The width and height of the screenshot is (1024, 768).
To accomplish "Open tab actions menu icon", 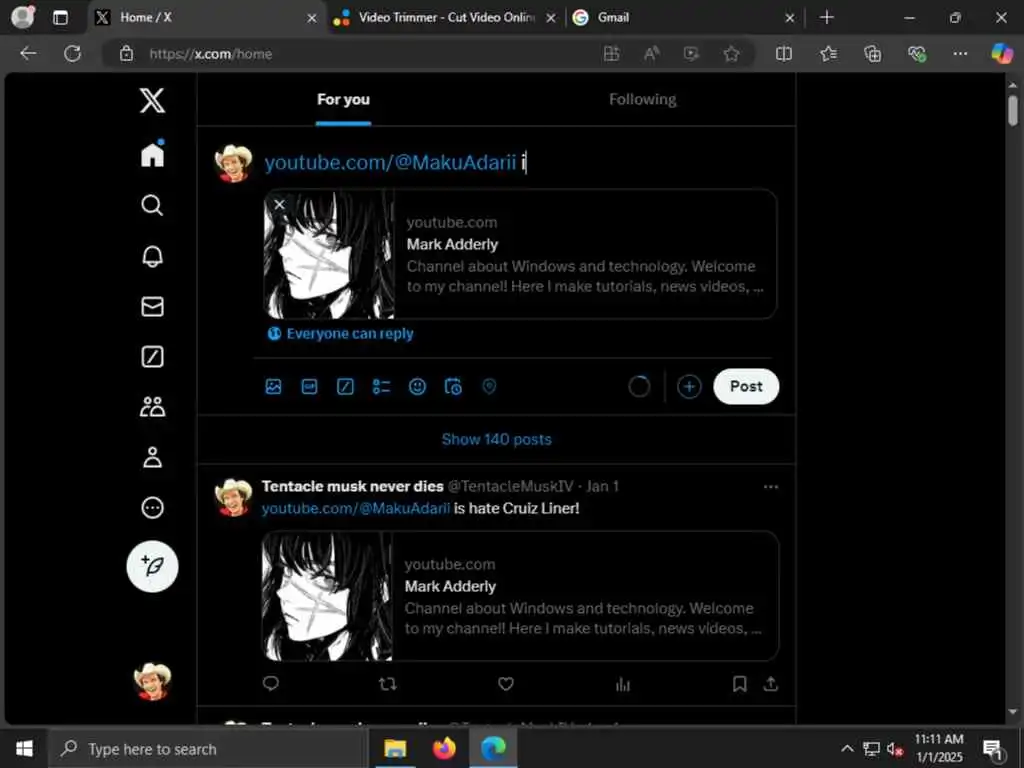I will coord(60,18).
